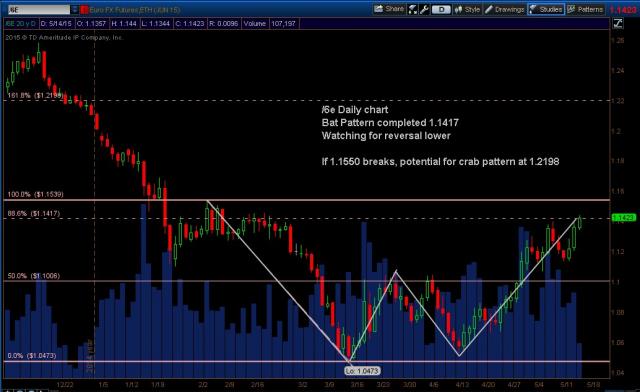The height and width of the screenshot is (392, 640).
Task: Click the Patterns chart icon
Action: [x=571, y=9]
